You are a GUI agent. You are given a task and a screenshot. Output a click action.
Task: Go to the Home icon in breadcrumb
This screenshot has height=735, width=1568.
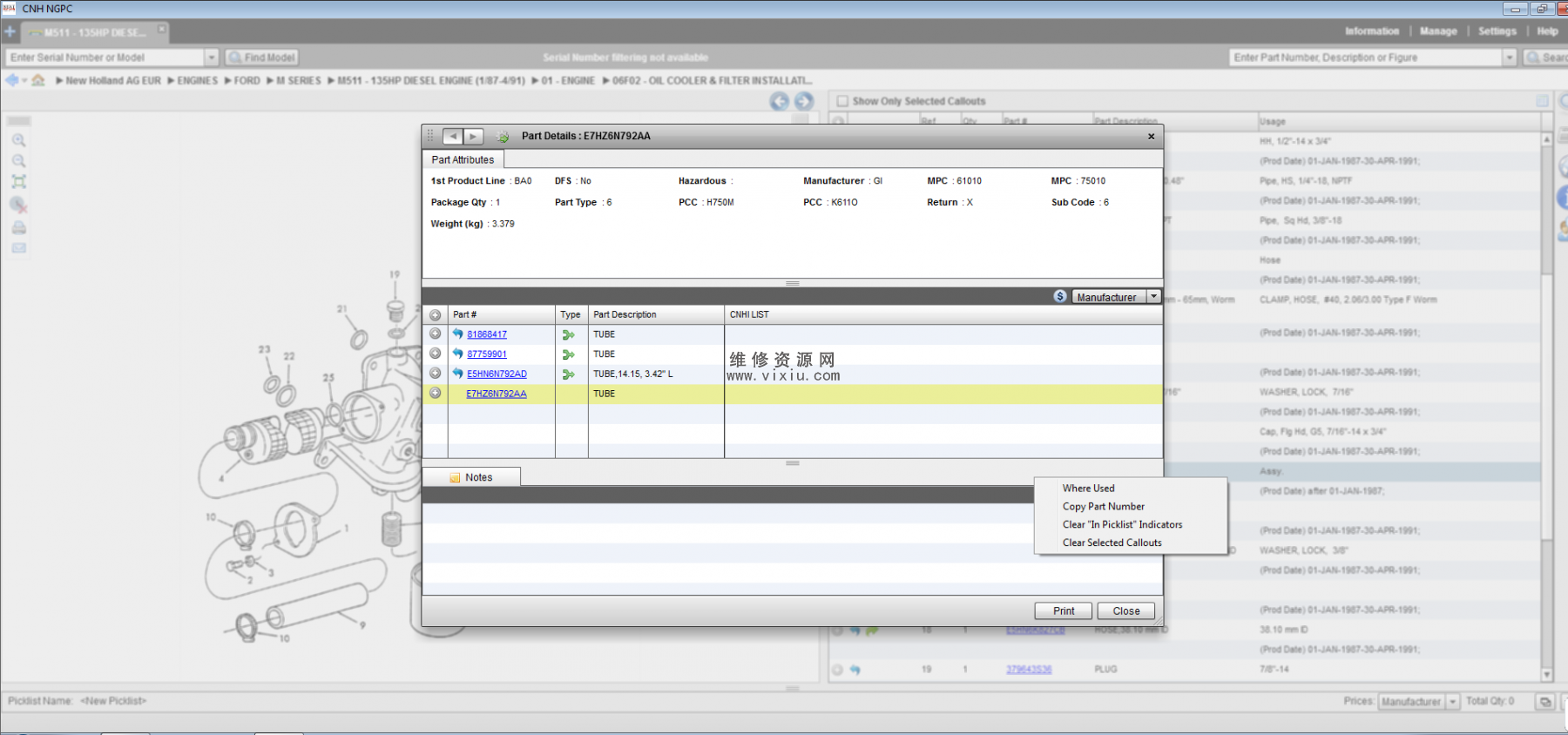pyautogui.click(x=38, y=80)
